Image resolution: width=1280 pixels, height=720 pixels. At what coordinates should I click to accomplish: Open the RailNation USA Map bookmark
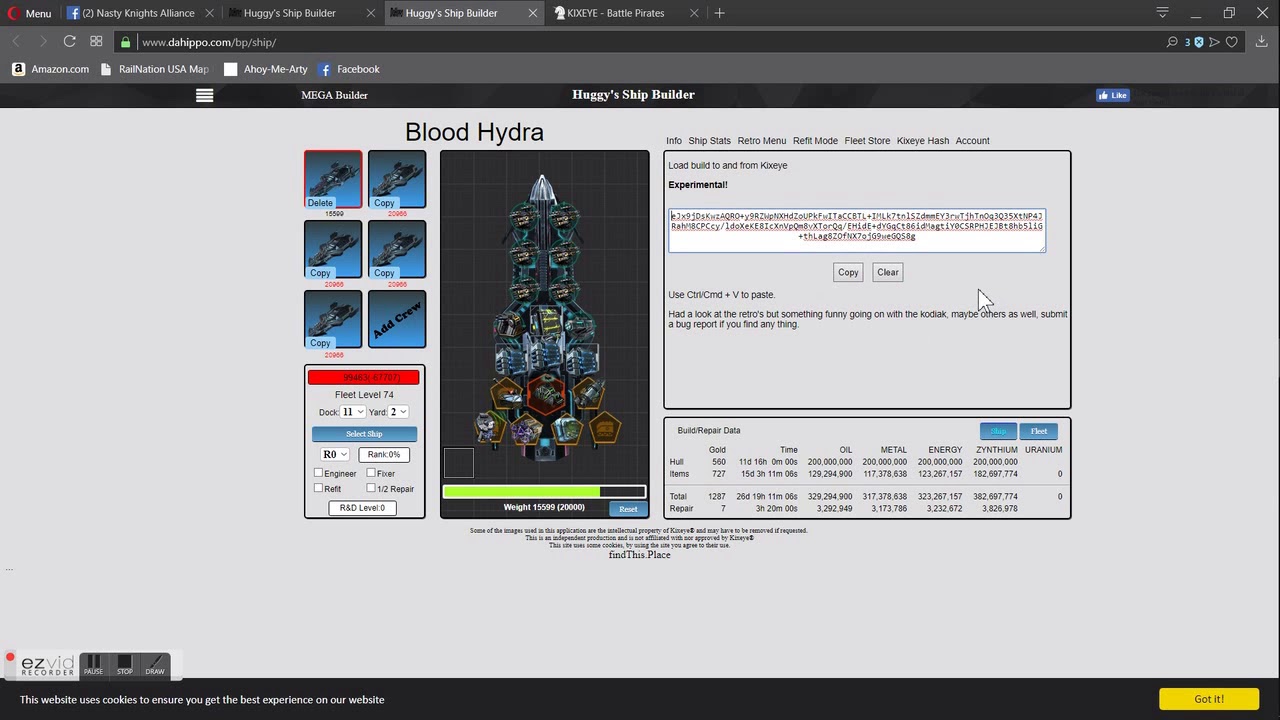click(155, 69)
